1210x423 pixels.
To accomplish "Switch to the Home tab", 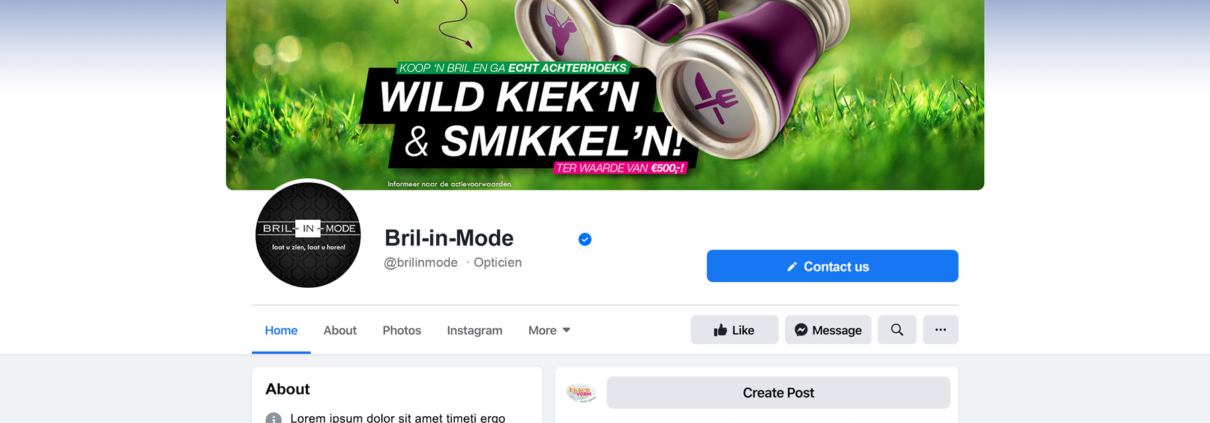I will point(281,330).
